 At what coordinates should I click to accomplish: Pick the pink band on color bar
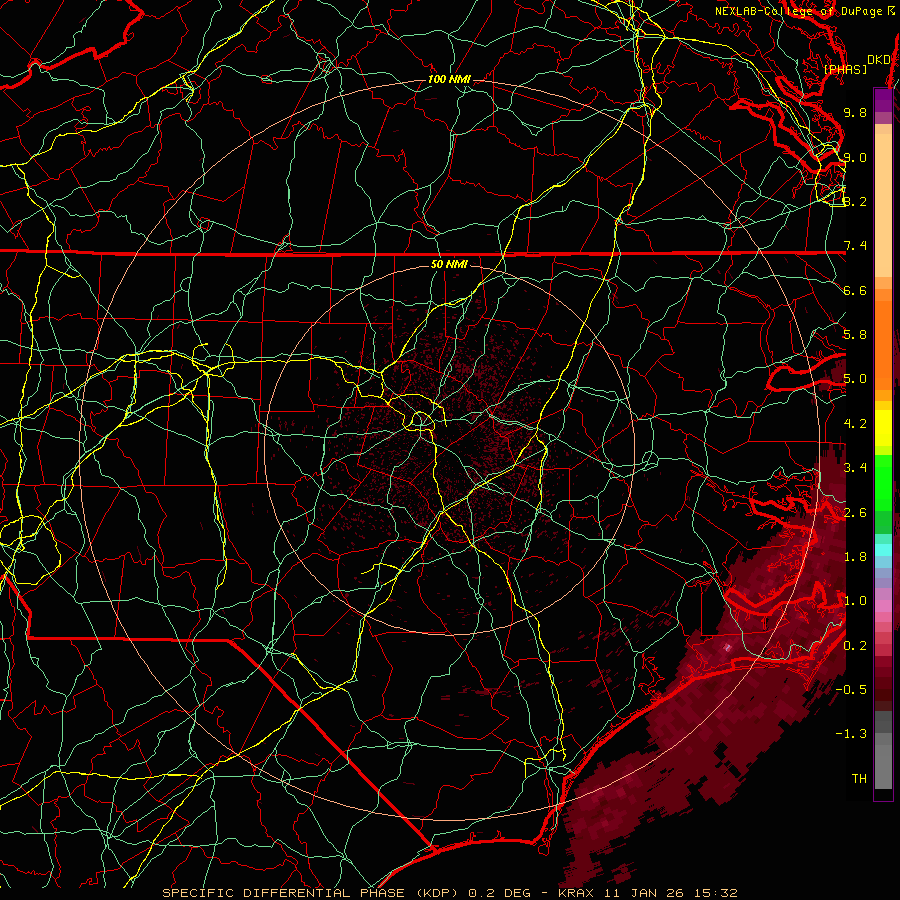coord(883,606)
